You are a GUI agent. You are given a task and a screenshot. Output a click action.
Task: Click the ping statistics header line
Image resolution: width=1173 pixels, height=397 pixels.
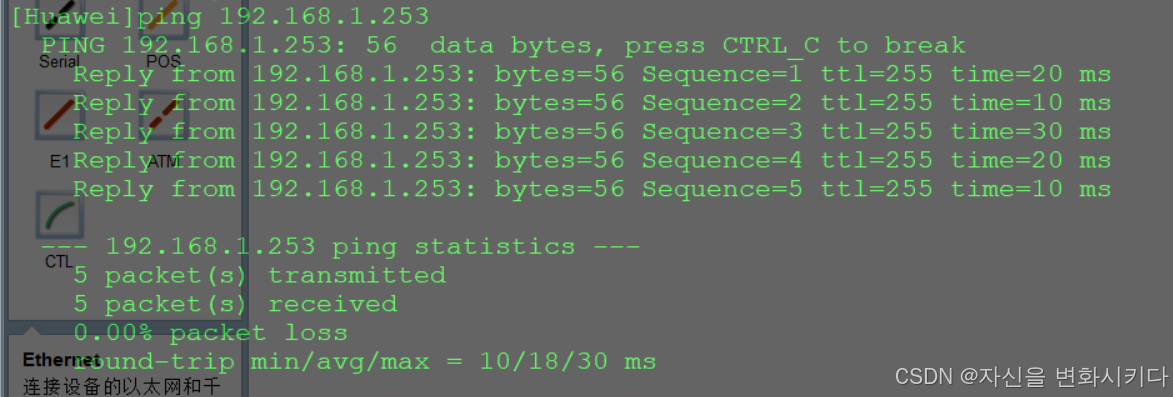pos(340,246)
